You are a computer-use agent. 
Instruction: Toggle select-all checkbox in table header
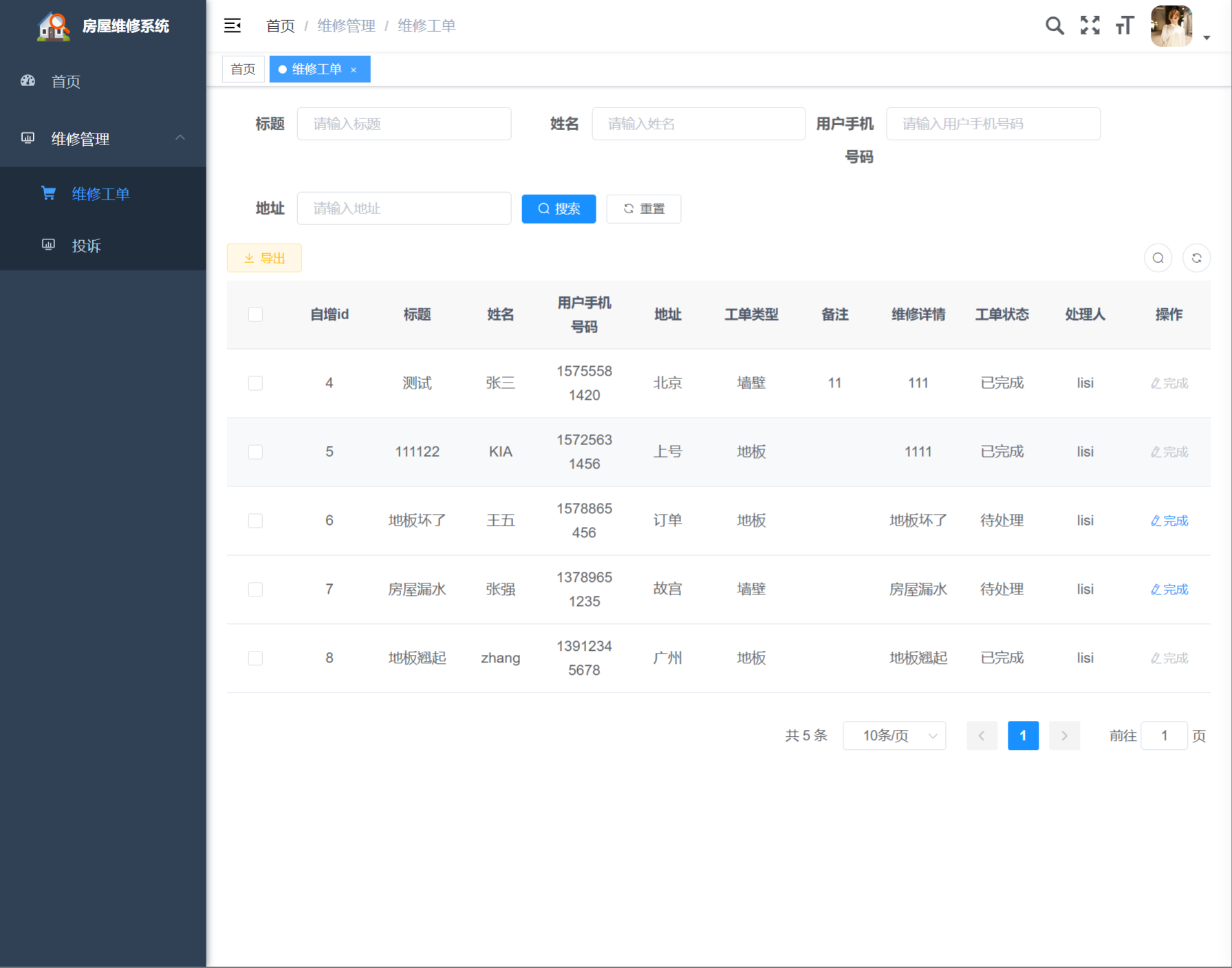click(255, 314)
